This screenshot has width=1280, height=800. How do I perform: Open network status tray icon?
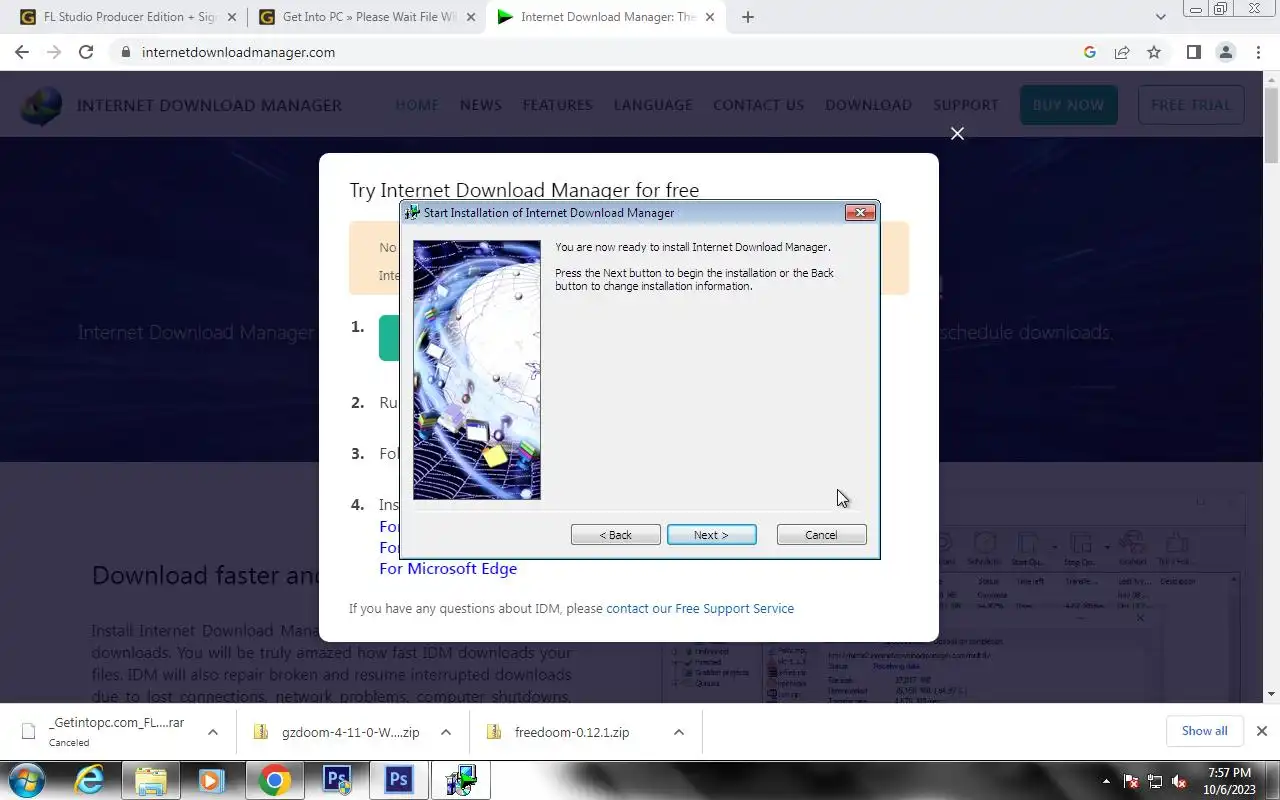(x=1155, y=781)
